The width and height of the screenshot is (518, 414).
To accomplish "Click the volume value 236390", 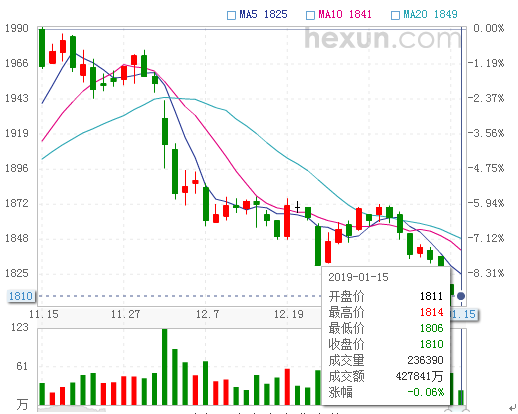I will [425, 360].
